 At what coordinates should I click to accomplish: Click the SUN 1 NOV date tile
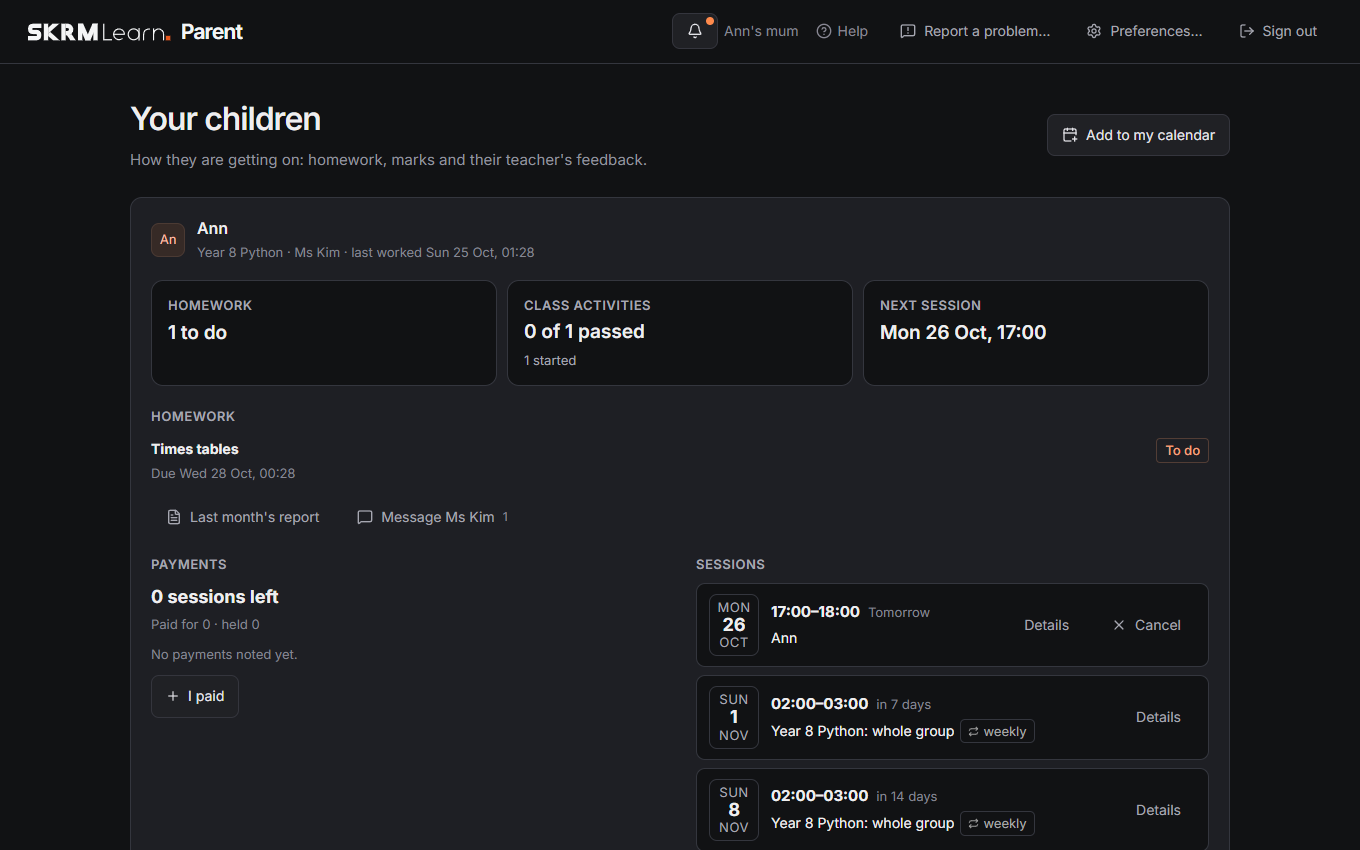(x=734, y=717)
